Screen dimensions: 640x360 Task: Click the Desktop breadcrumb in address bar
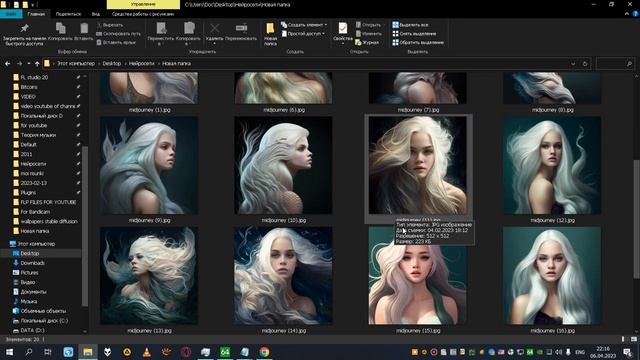point(111,64)
